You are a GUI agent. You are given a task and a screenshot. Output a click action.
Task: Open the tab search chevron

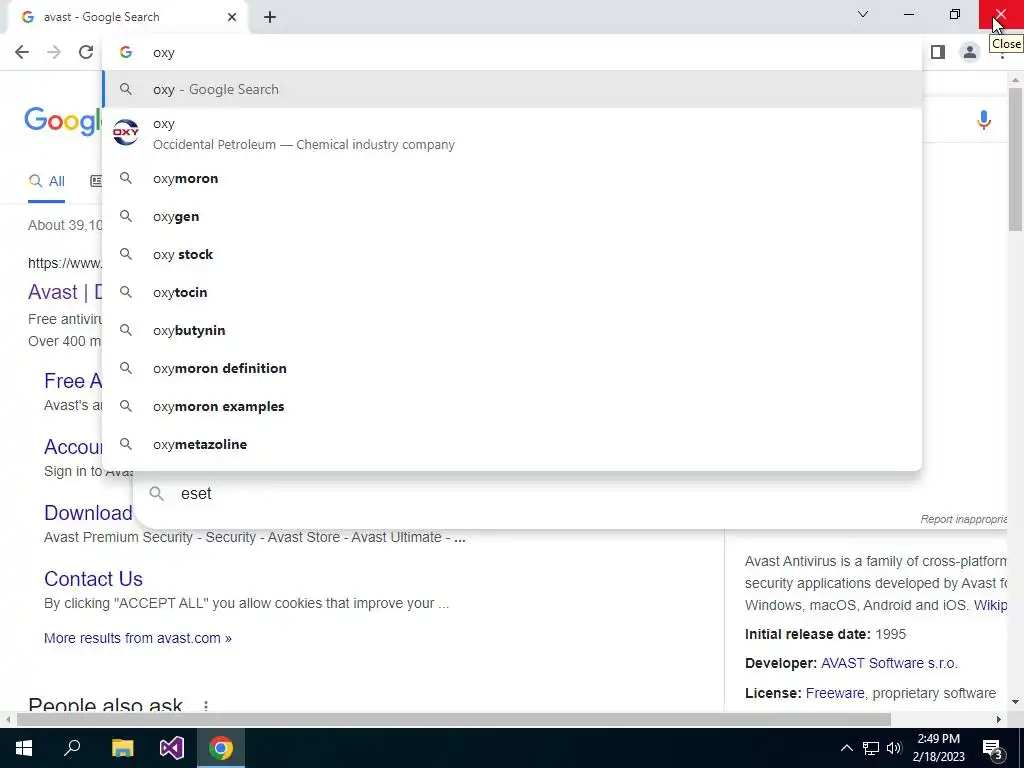click(x=863, y=14)
